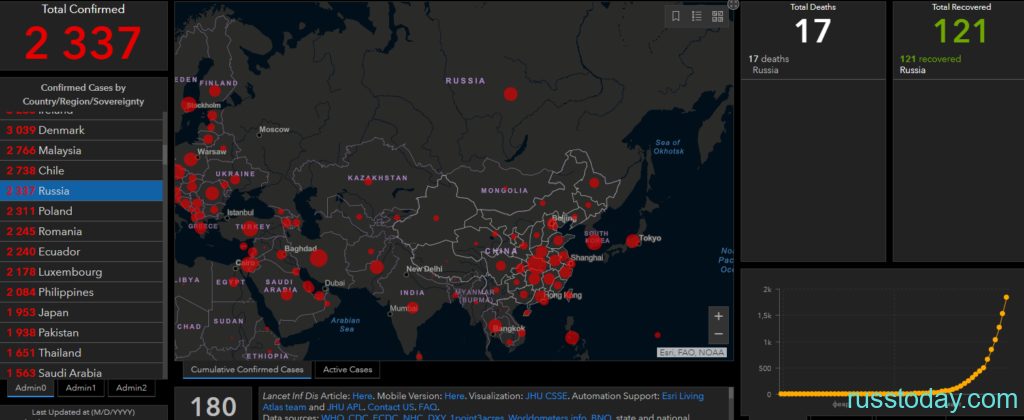
Task: Select Malaysia in the country list
Action: [x=81, y=150]
